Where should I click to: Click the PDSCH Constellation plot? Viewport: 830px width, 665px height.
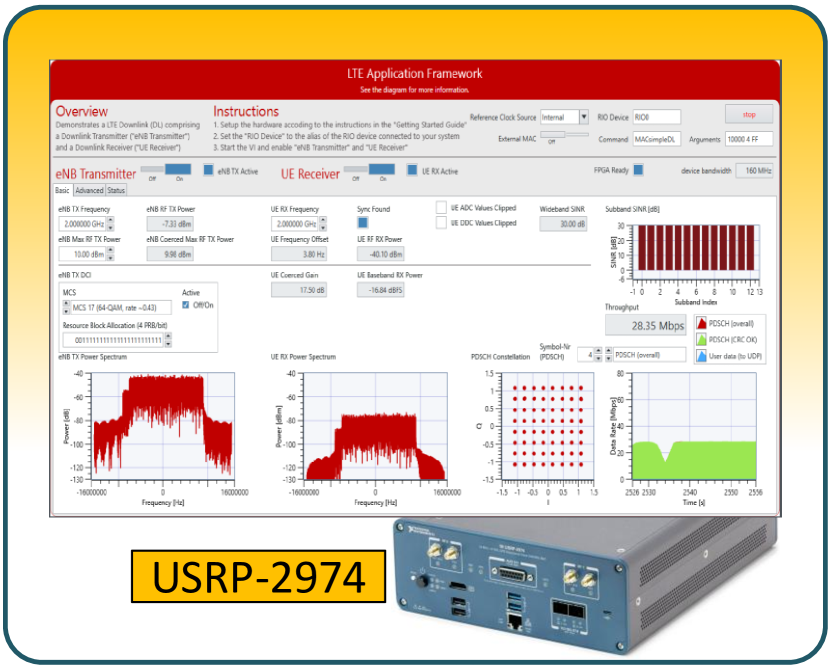[548, 426]
